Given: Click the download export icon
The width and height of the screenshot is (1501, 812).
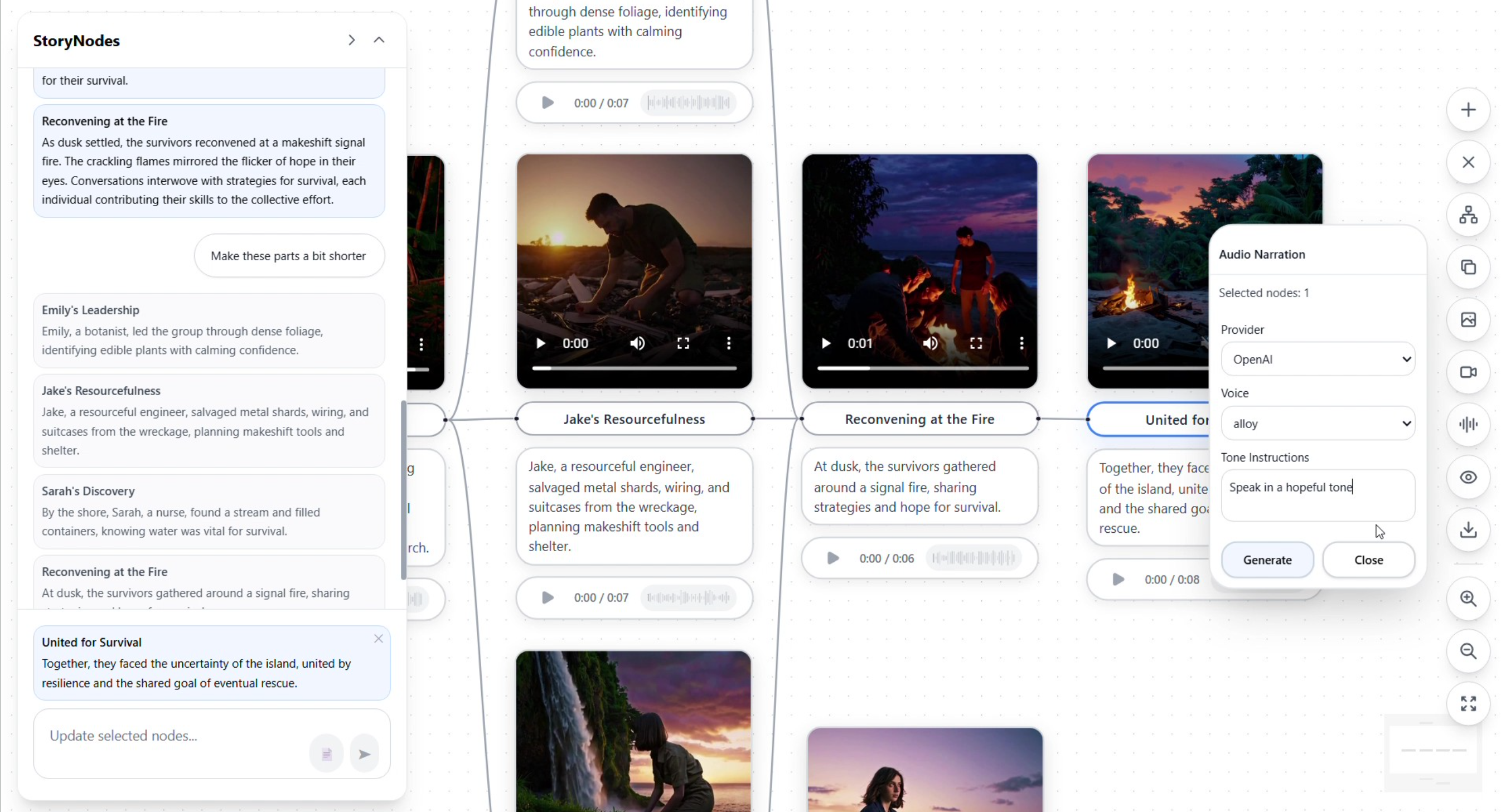Looking at the screenshot, I should [1468, 529].
